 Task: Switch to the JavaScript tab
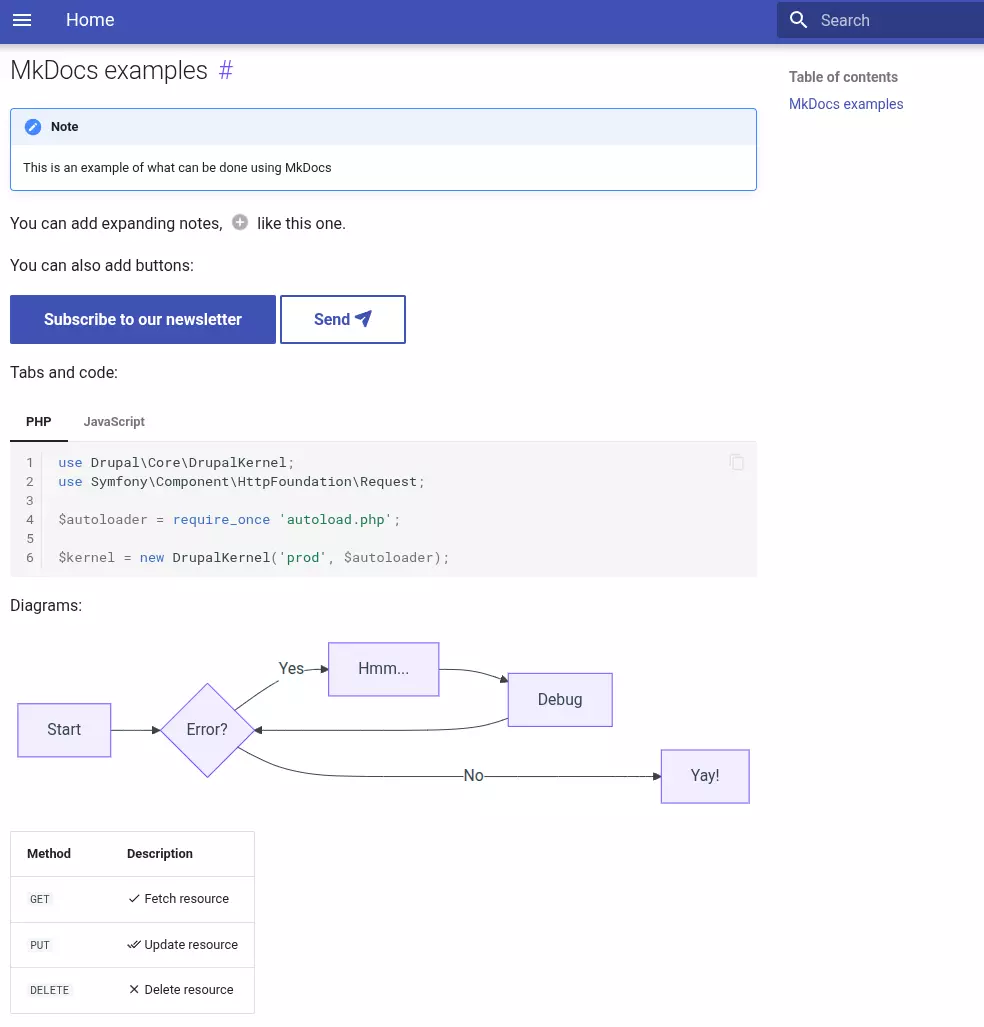pyautogui.click(x=114, y=422)
